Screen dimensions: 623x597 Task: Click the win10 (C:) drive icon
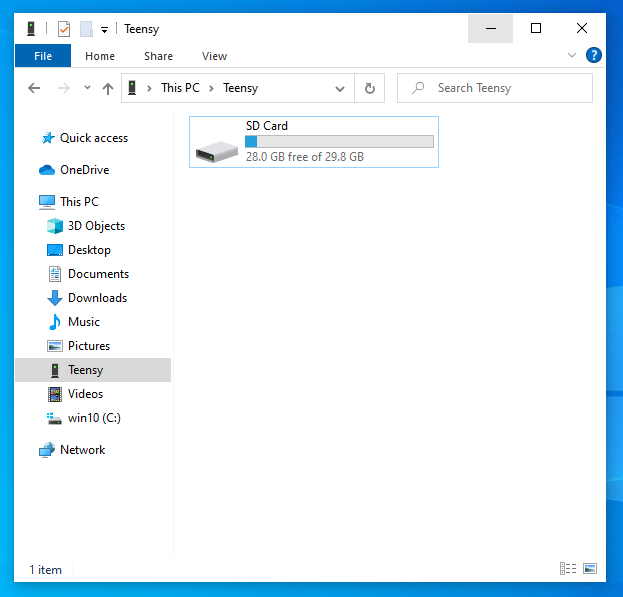coord(54,418)
